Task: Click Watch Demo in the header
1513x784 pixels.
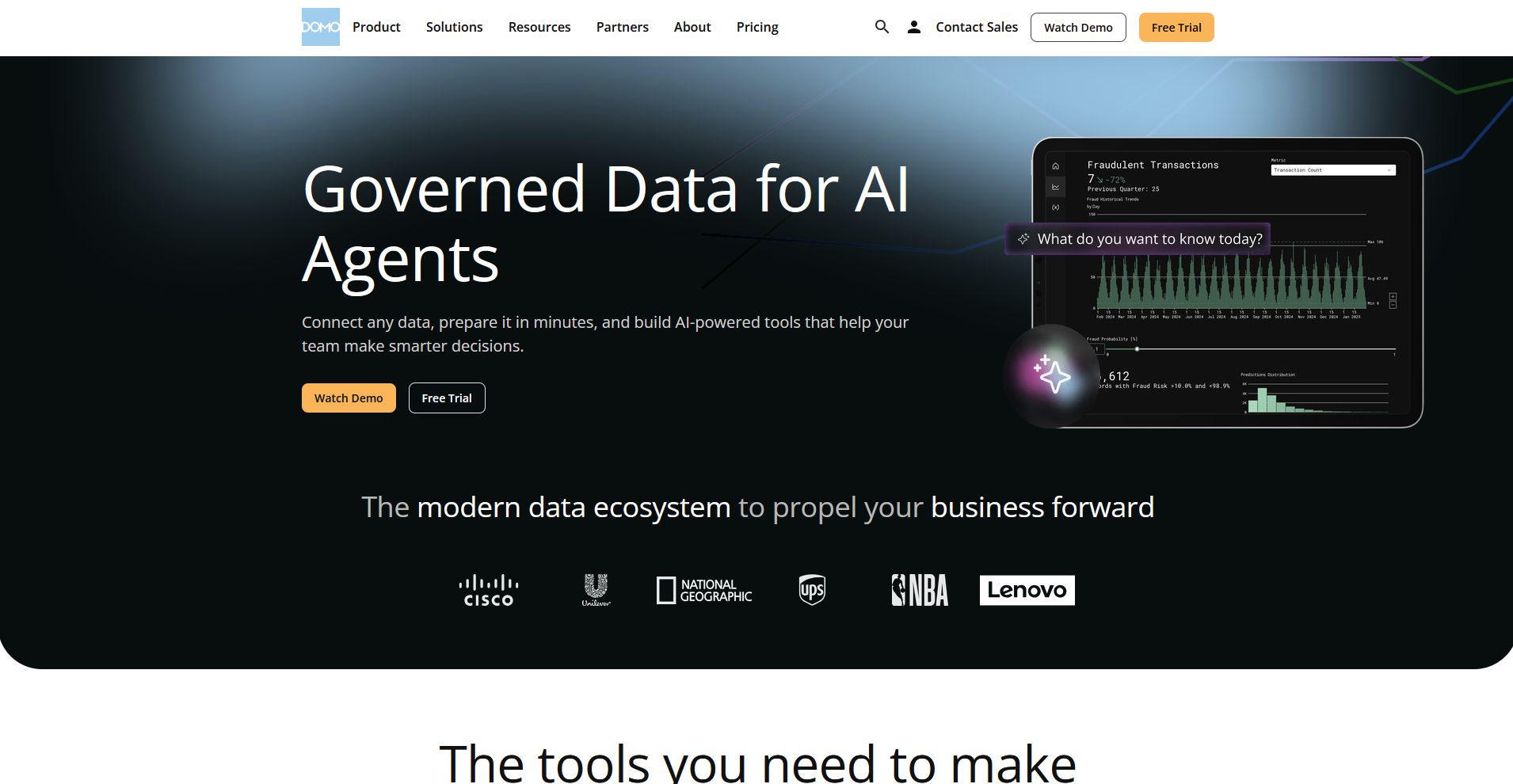Action: coord(1078,27)
